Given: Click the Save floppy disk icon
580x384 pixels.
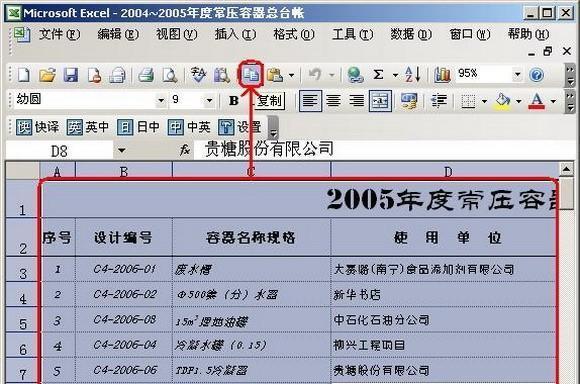Looking at the screenshot, I should (71, 75).
